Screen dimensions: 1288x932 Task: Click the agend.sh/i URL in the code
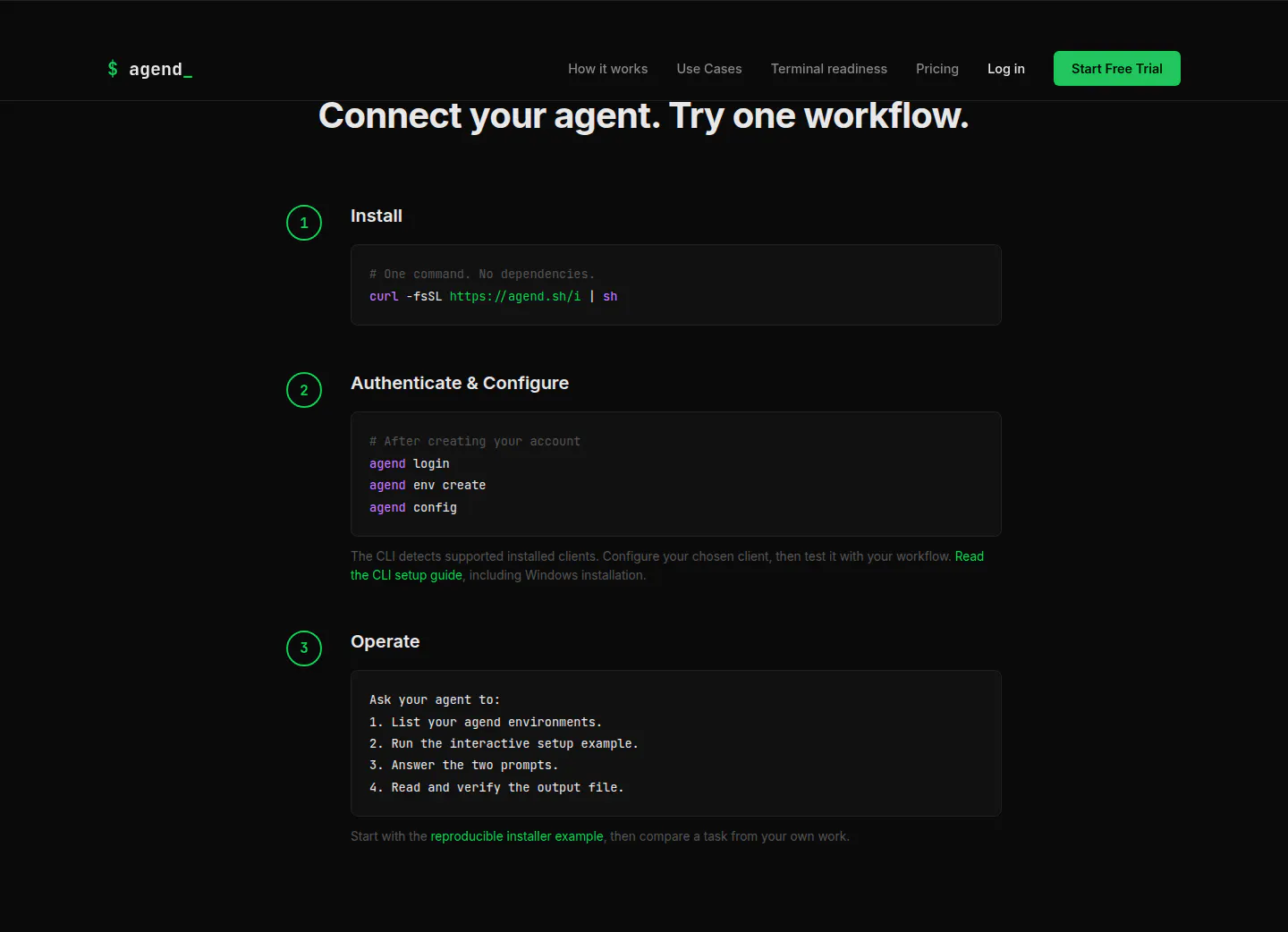(x=515, y=296)
